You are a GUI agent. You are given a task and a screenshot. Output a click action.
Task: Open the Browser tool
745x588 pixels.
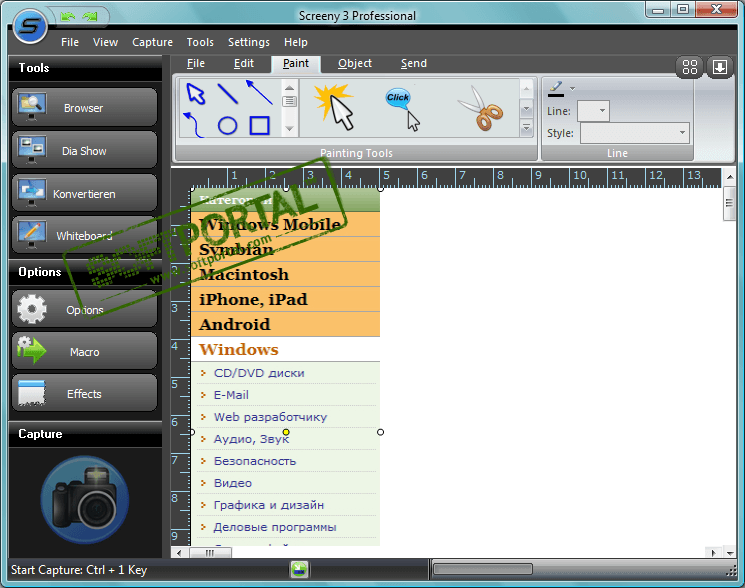coord(85,107)
